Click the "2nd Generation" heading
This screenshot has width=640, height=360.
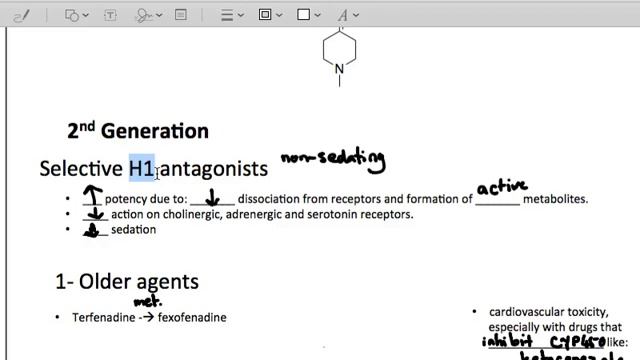pyautogui.click(x=138, y=131)
